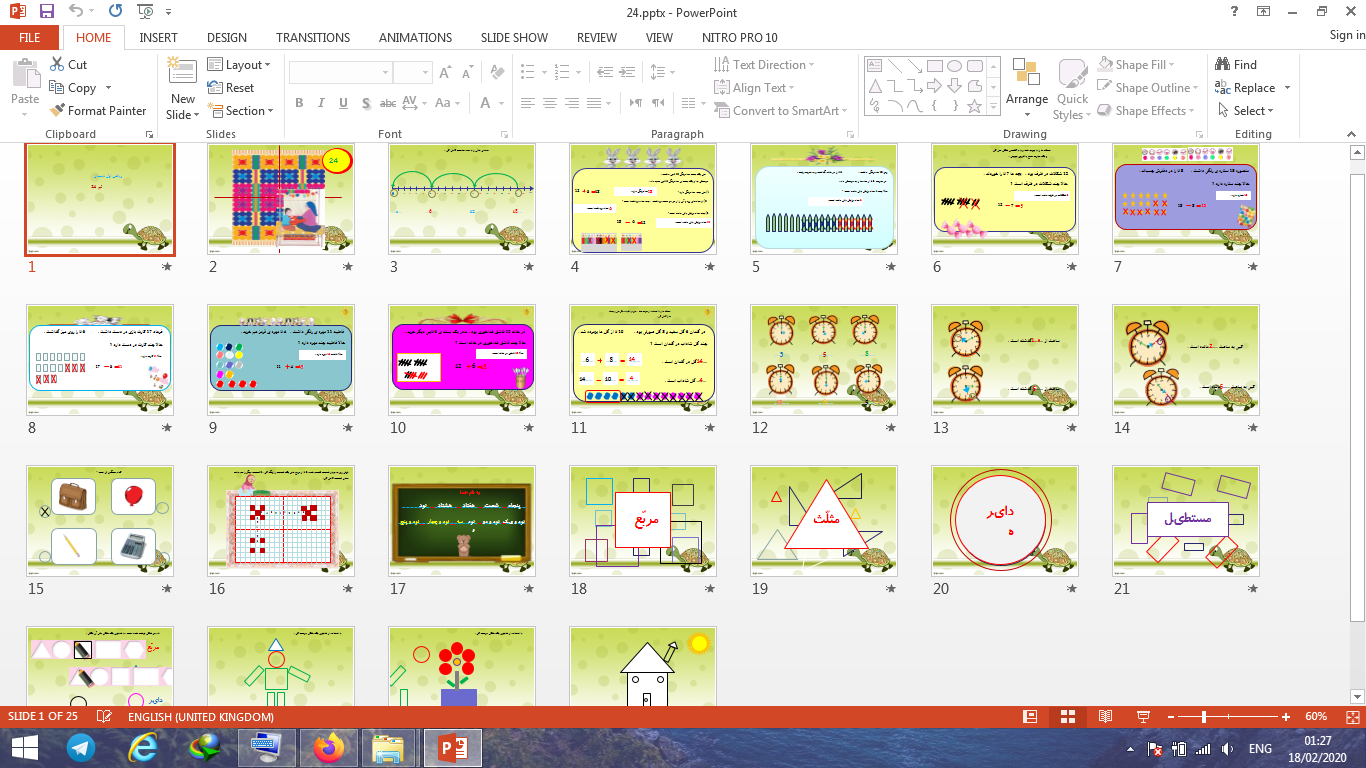The image size is (1366, 768).
Task: Open Telegram from the Windows taskbar
Action: pos(81,747)
